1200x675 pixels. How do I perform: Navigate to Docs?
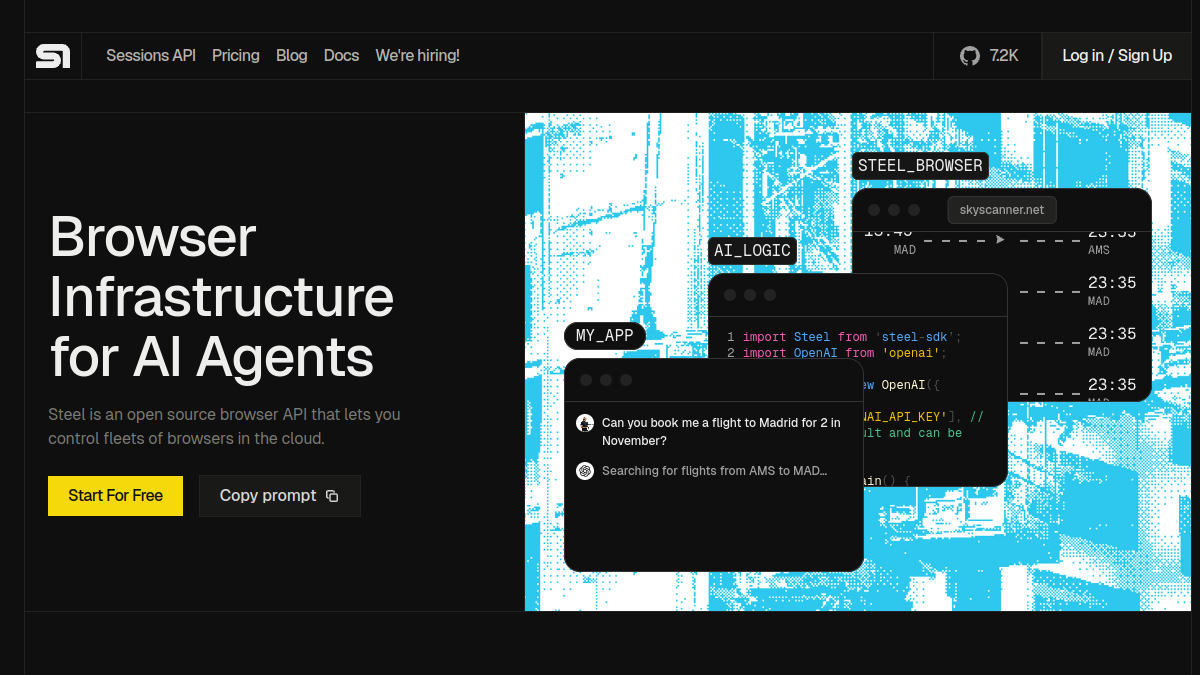(x=341, y=56)
